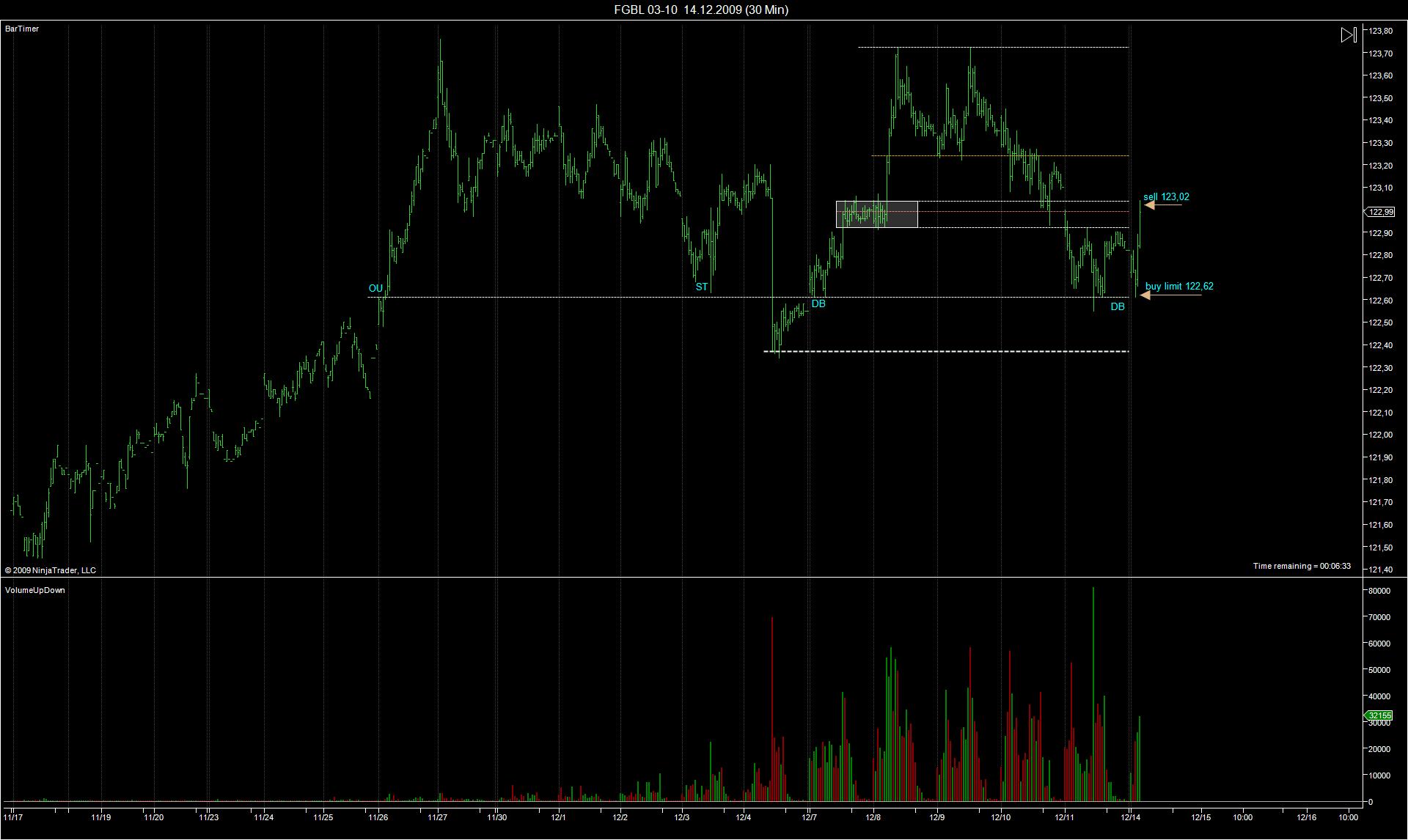The height and width of the screenshot is (840, 1408).
Task: Click the Time remaining countdown text
Action: click(x=1301, y=566)
